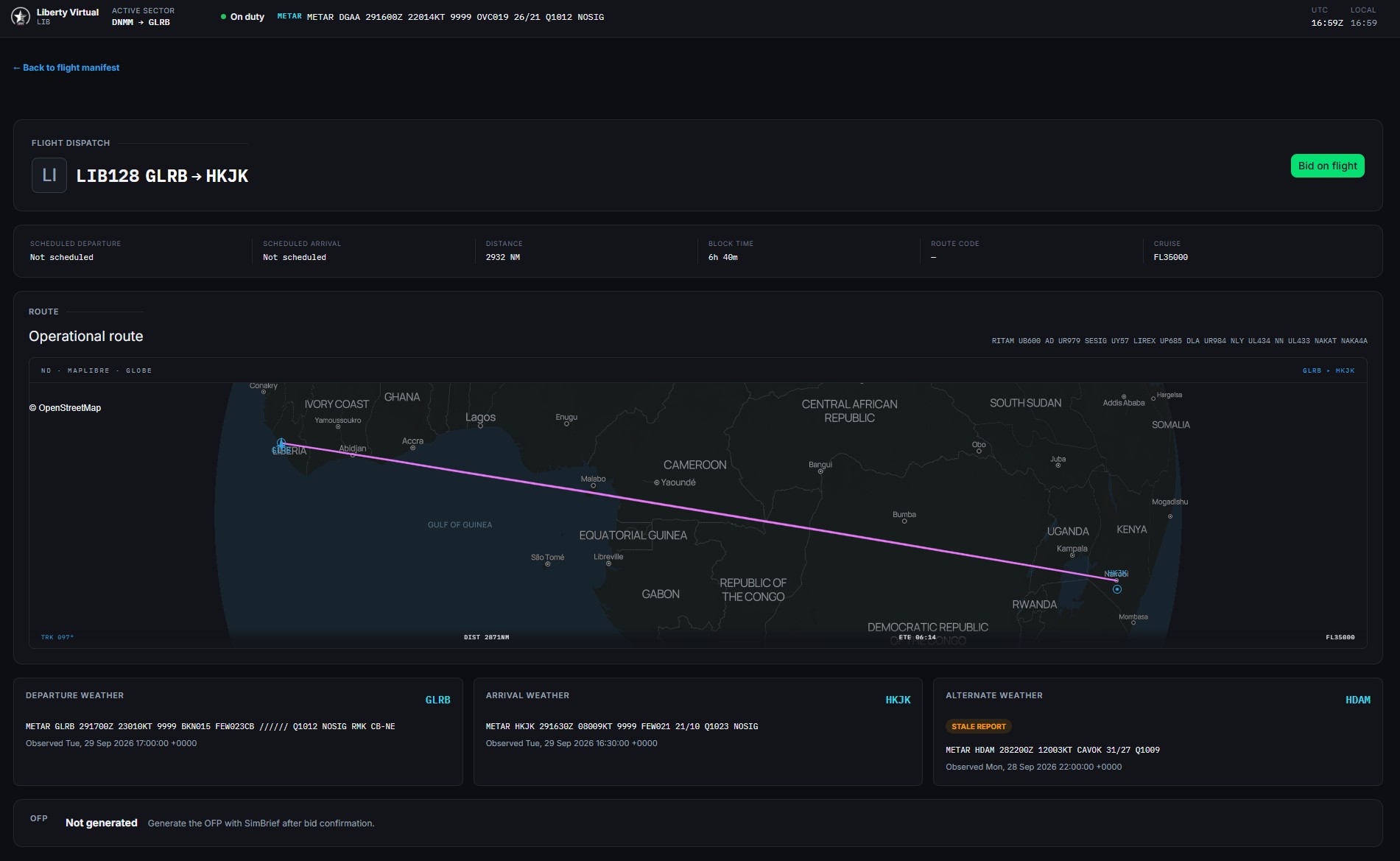The image size is (1400, 861).
Task: Click the magenta route line on map
Action: [x=700, y=511]
